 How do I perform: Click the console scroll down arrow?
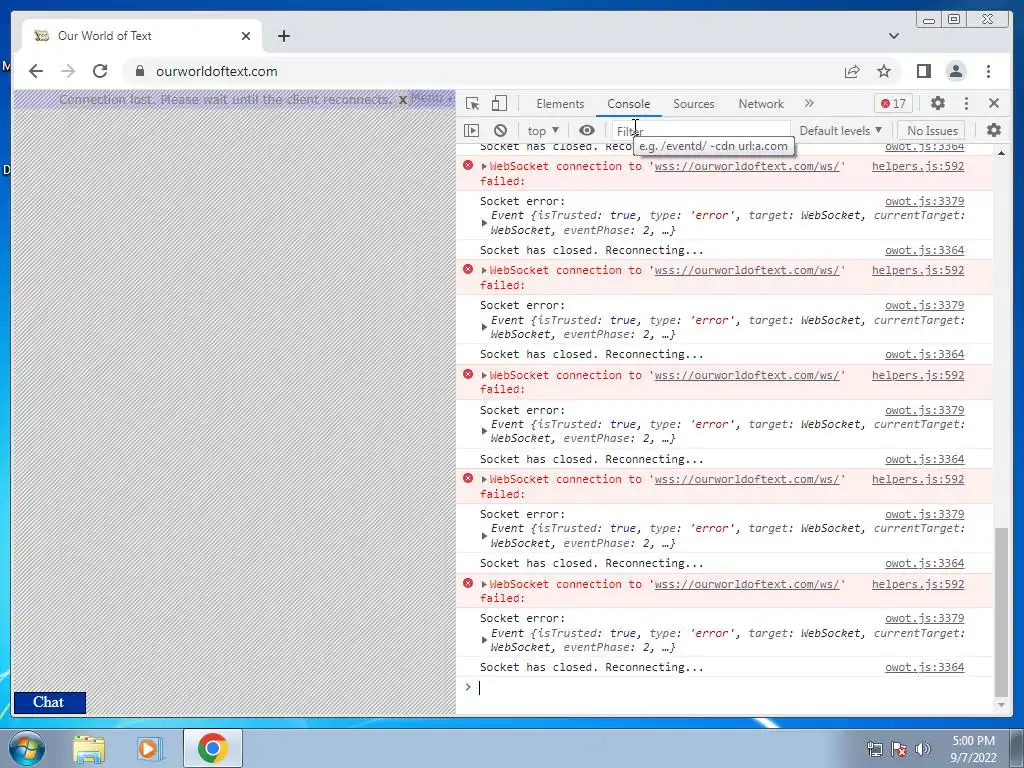point(1001,705)
